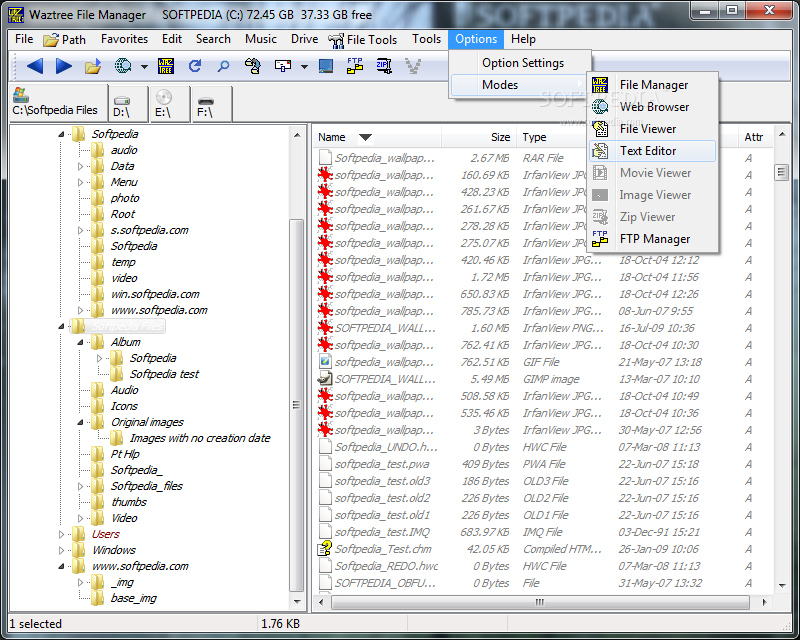
Task: Select the softpedia_test.pwa file
Action: click(x=382, y=464)
